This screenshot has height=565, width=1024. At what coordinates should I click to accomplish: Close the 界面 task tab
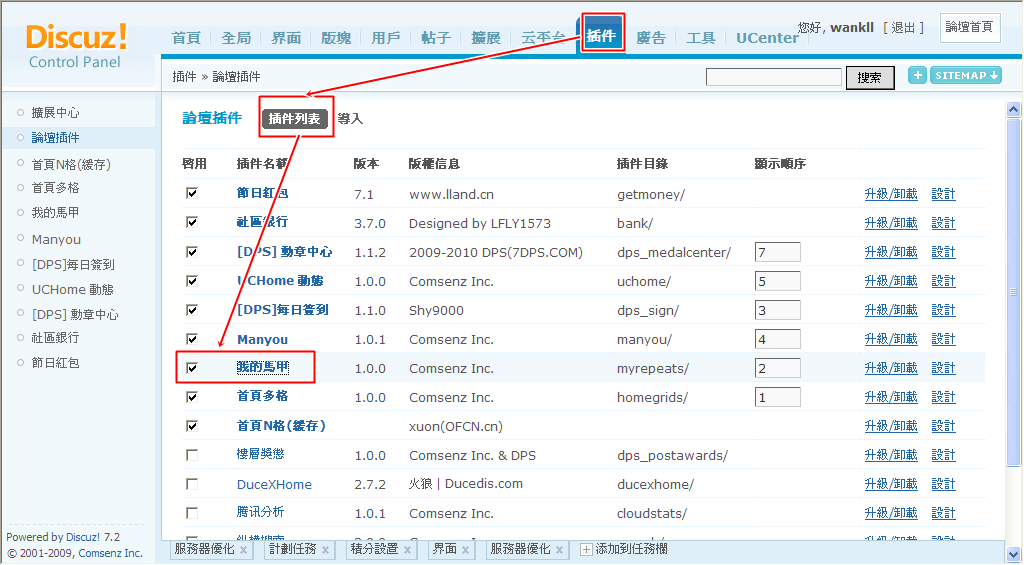466,550
